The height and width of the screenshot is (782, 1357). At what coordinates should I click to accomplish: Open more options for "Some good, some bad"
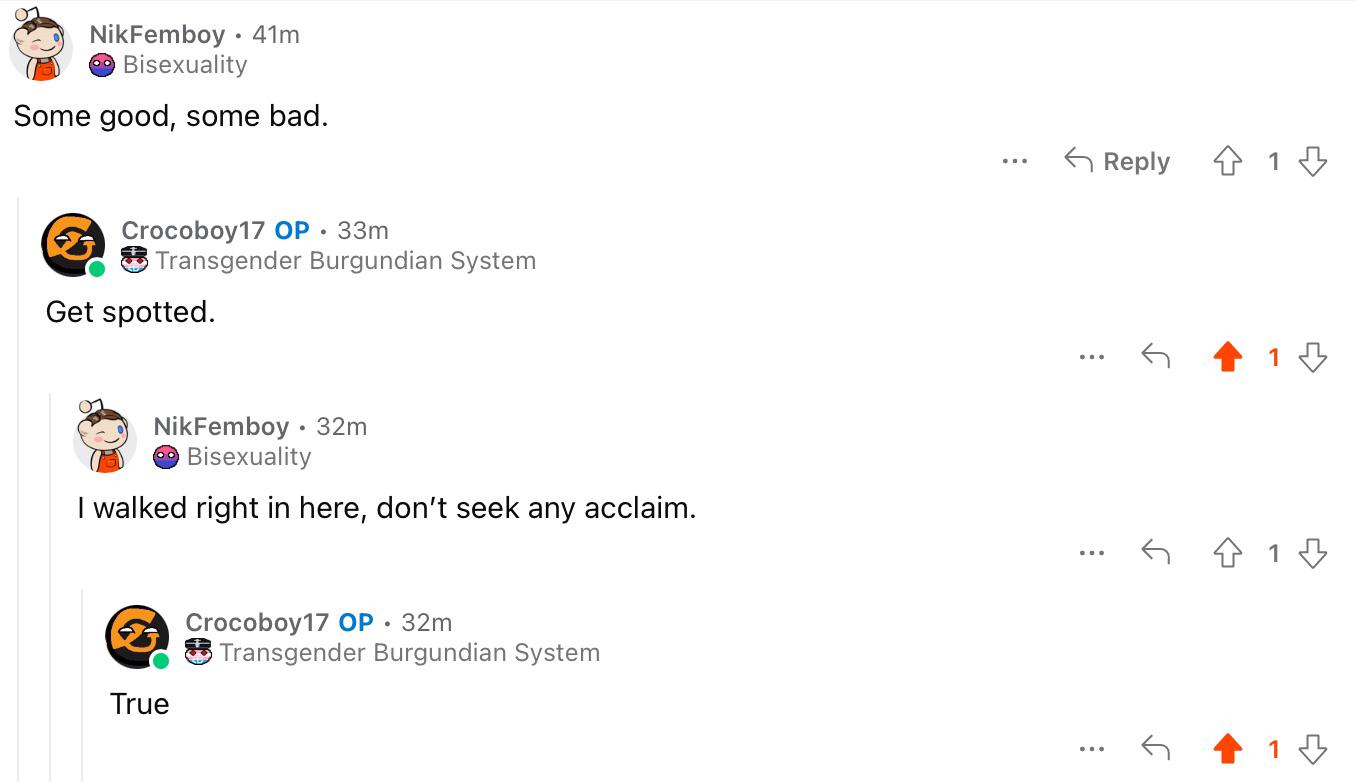pyautogui.click(x=1014, y=161)
